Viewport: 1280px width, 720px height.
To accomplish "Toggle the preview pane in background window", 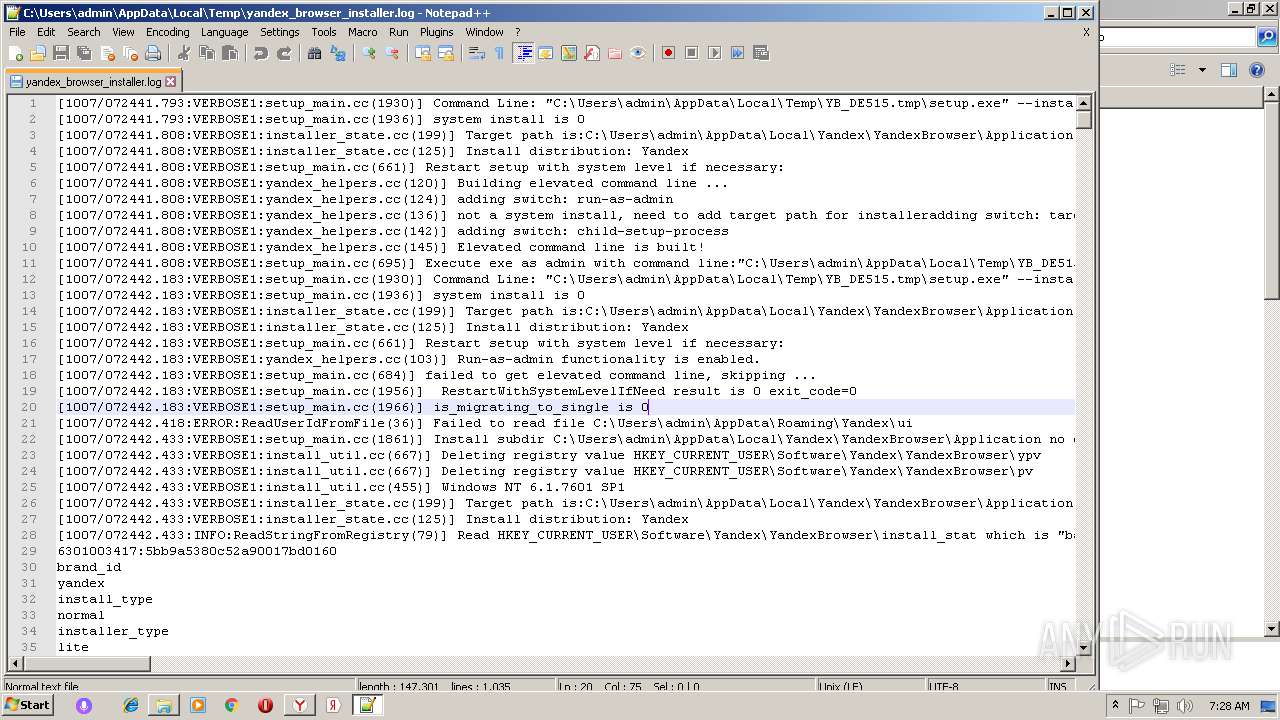I will [x=1229, y=70].
